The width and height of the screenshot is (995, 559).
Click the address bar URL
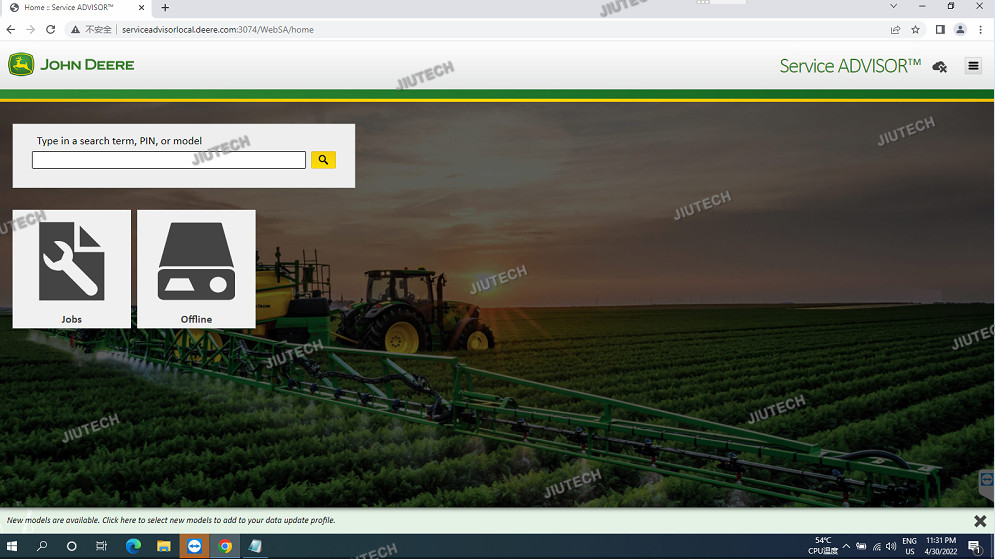[218, 29]
